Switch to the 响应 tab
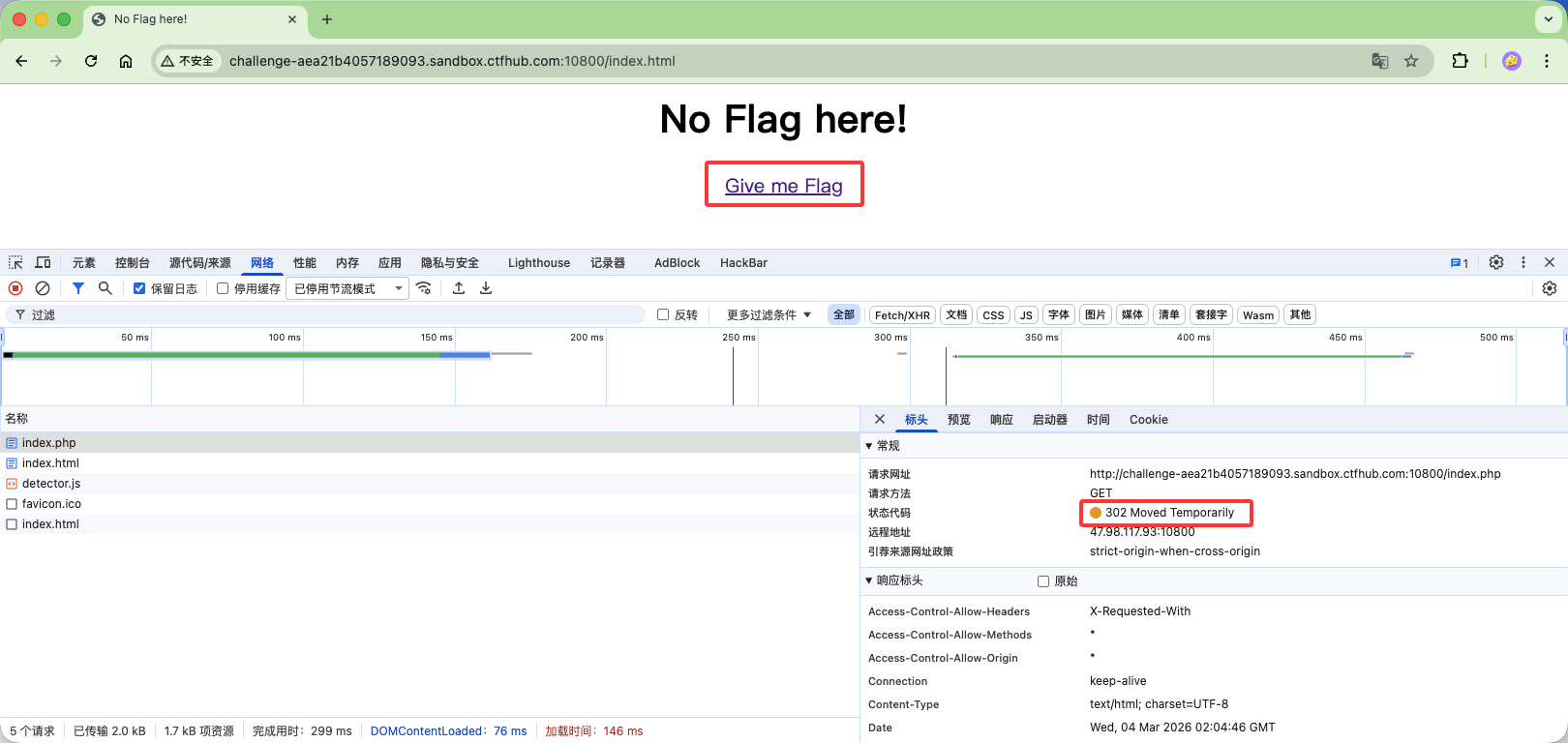 pyautogui.click(x=1001, y=420)
